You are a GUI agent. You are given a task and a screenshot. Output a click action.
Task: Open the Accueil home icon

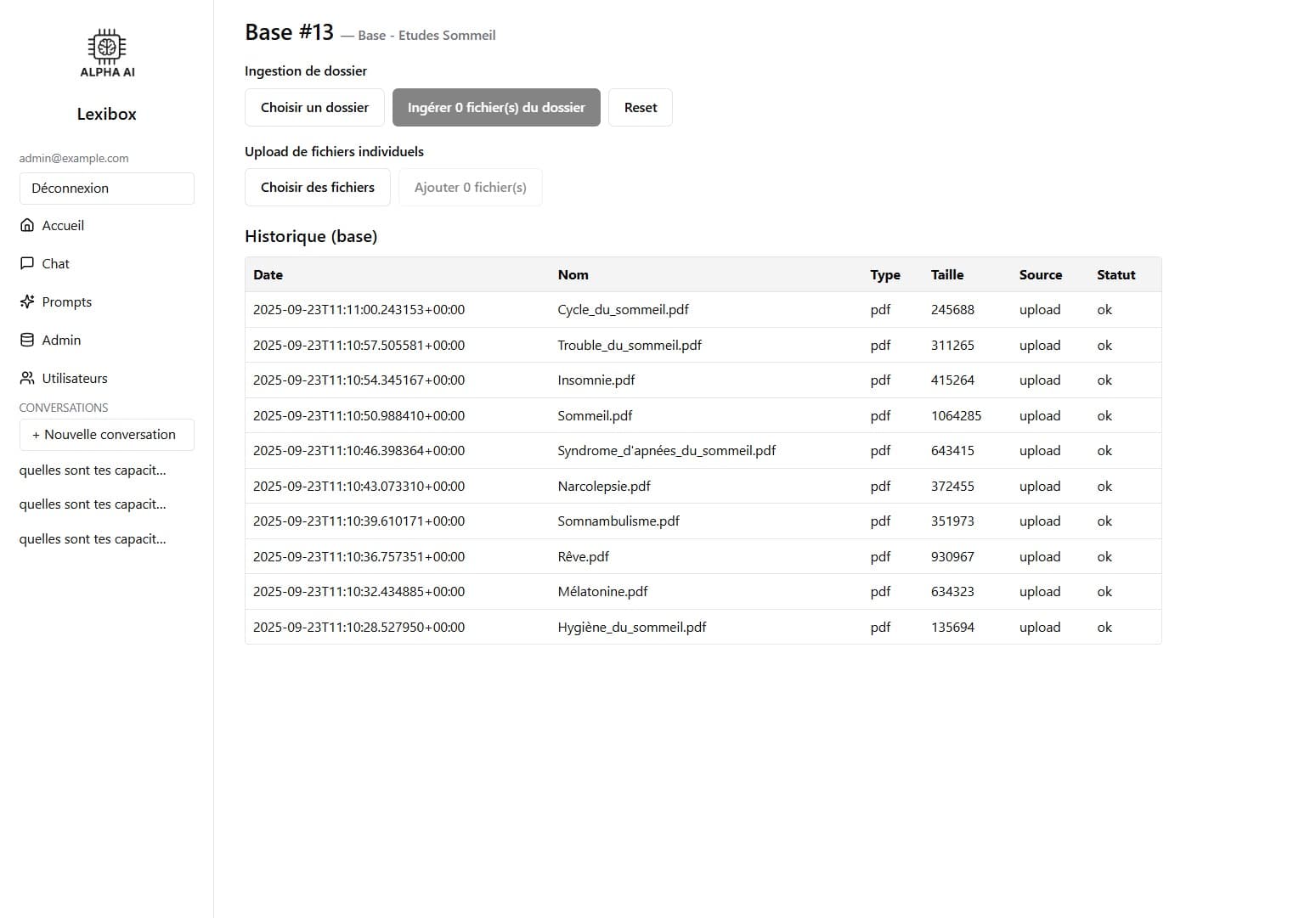(x=28, y=225)
